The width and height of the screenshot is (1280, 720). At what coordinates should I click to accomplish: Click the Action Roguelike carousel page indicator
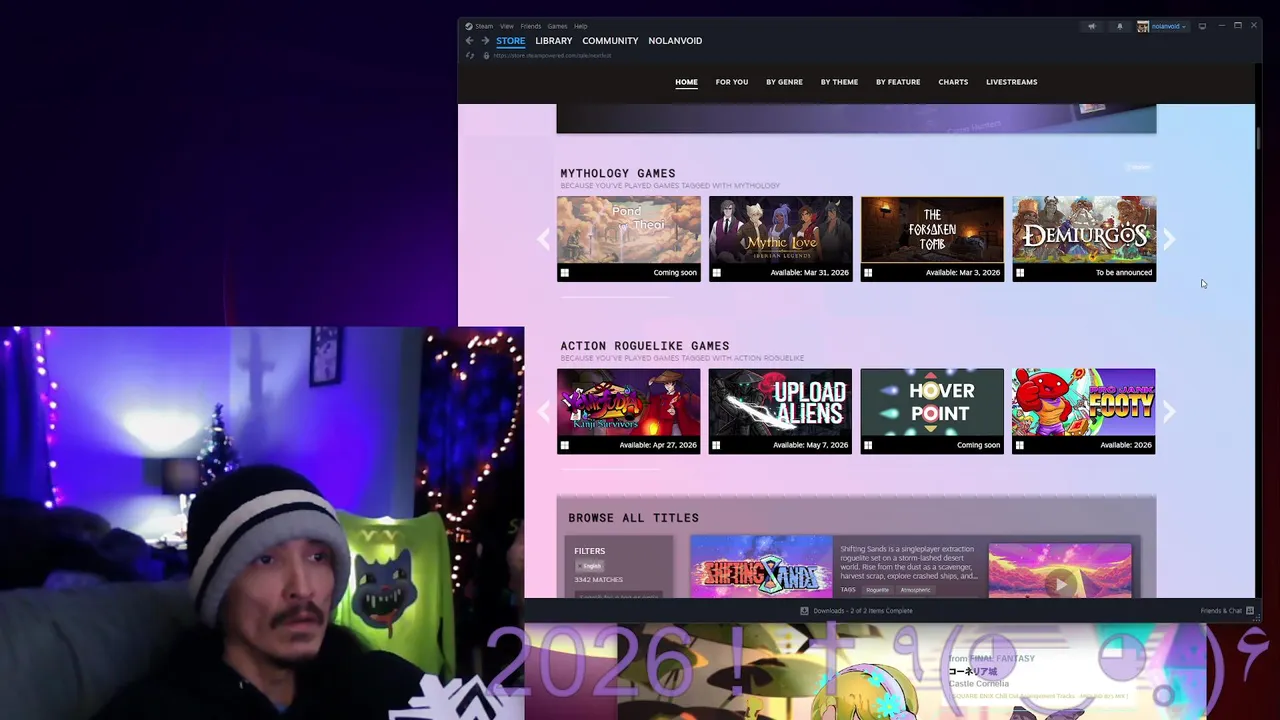[x=613, y=469]
